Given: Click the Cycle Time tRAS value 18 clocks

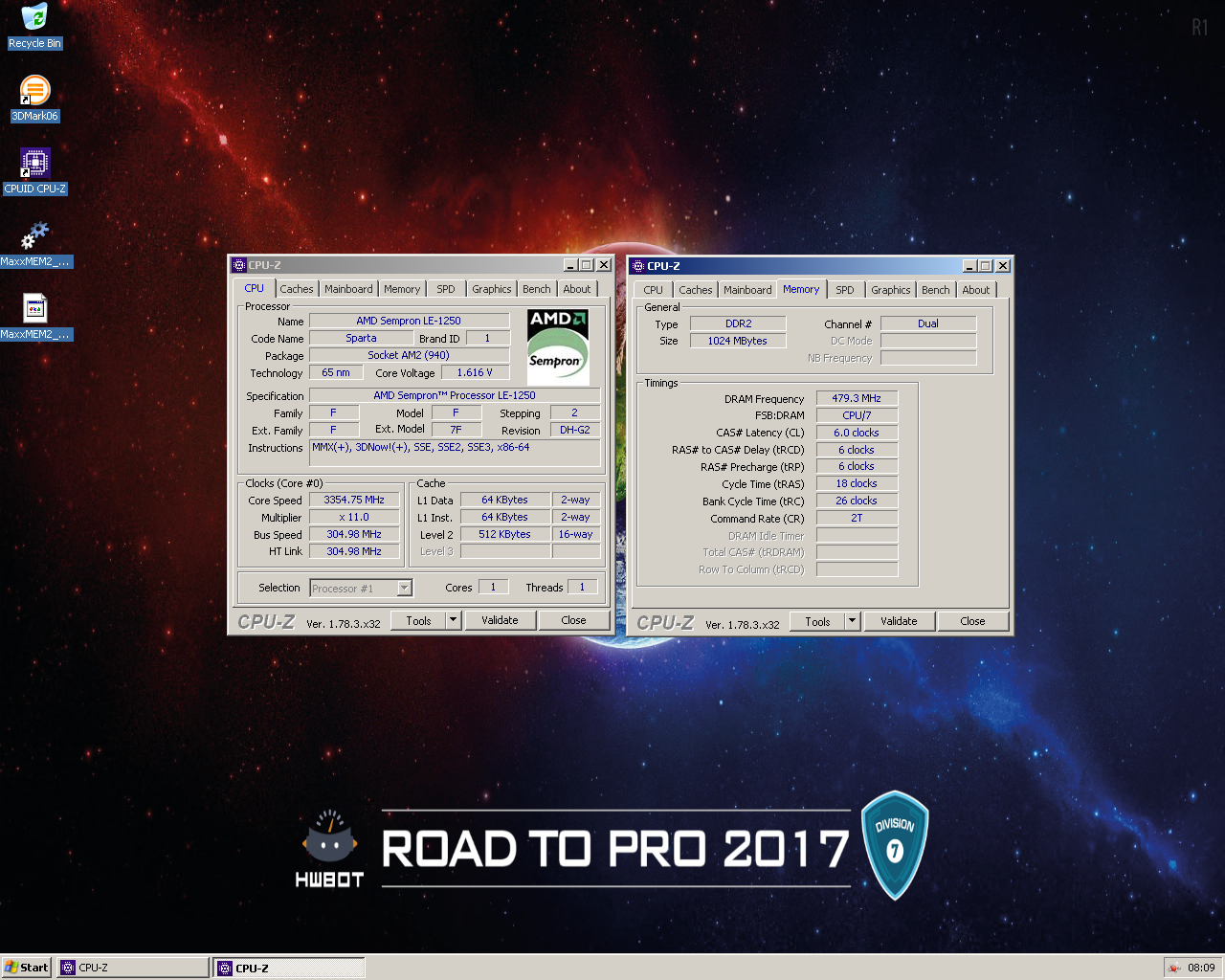Looking at the screenshot, I should click(x=857, y=483).
